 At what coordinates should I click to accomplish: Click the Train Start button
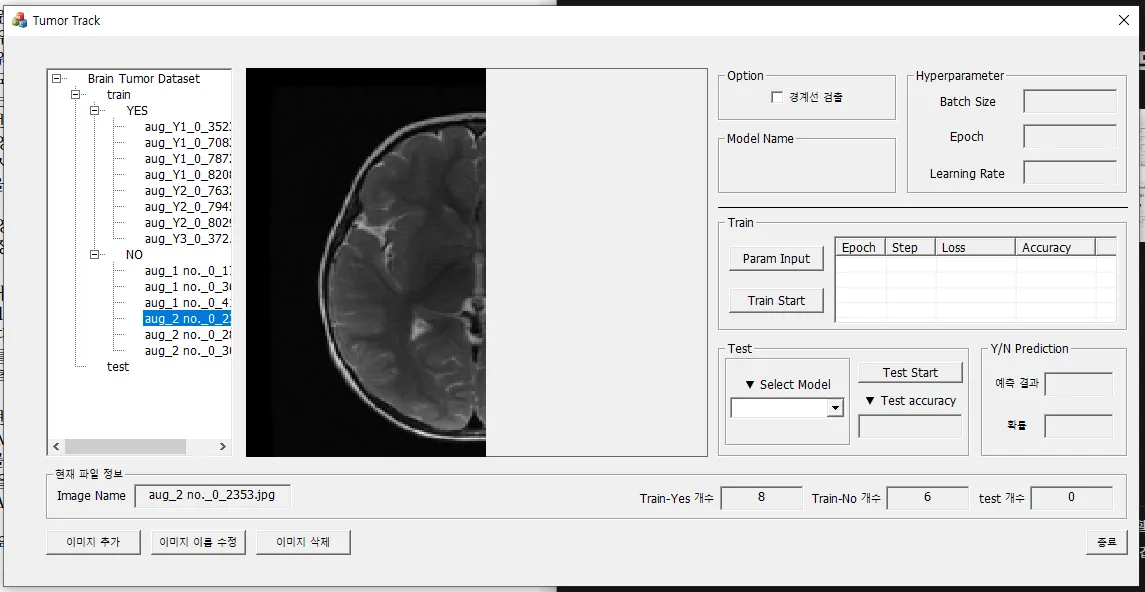pos(776,300)
